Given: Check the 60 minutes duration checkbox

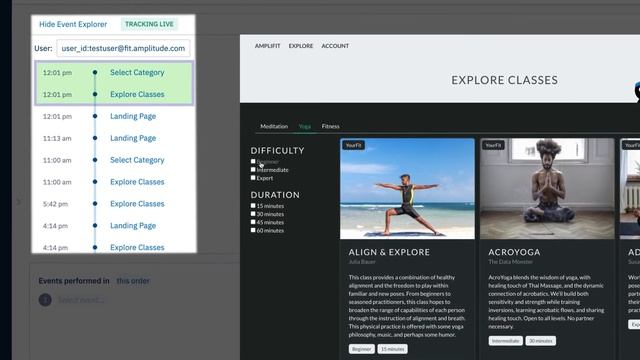Looking at the screenshot, I should click(x=253, y=230).
